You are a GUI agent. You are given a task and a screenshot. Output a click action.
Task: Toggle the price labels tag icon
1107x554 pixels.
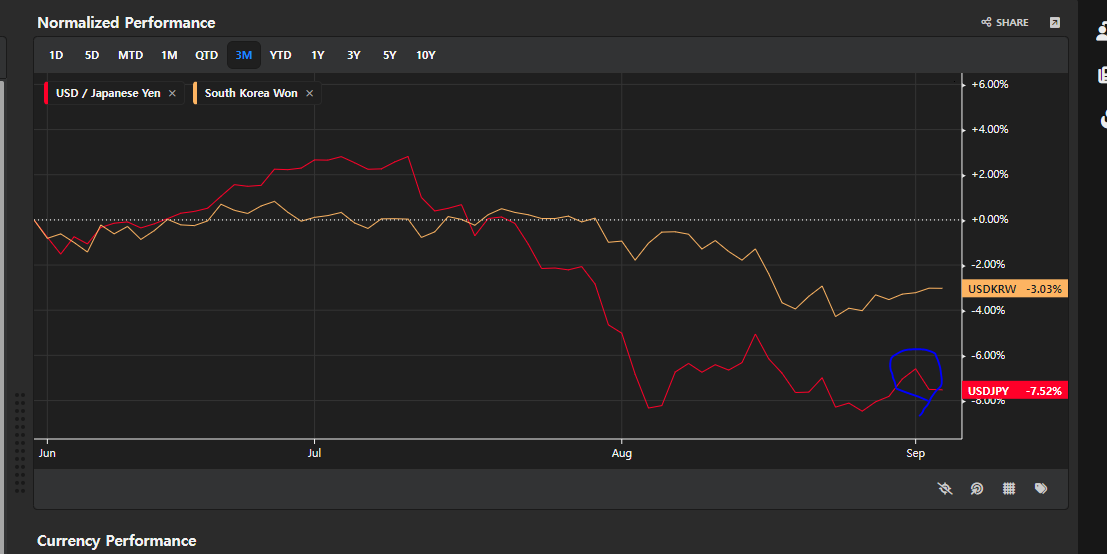[1041, 489]
